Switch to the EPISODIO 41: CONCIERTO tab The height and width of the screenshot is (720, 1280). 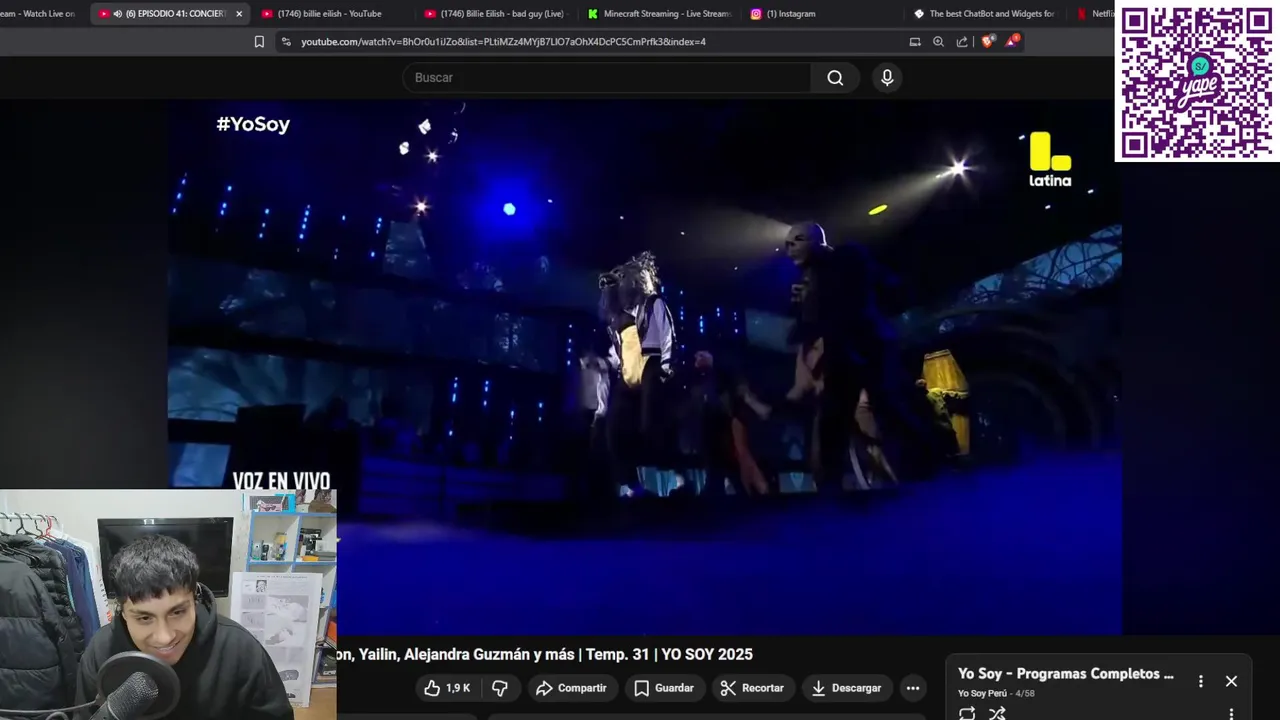click(168, 14)
